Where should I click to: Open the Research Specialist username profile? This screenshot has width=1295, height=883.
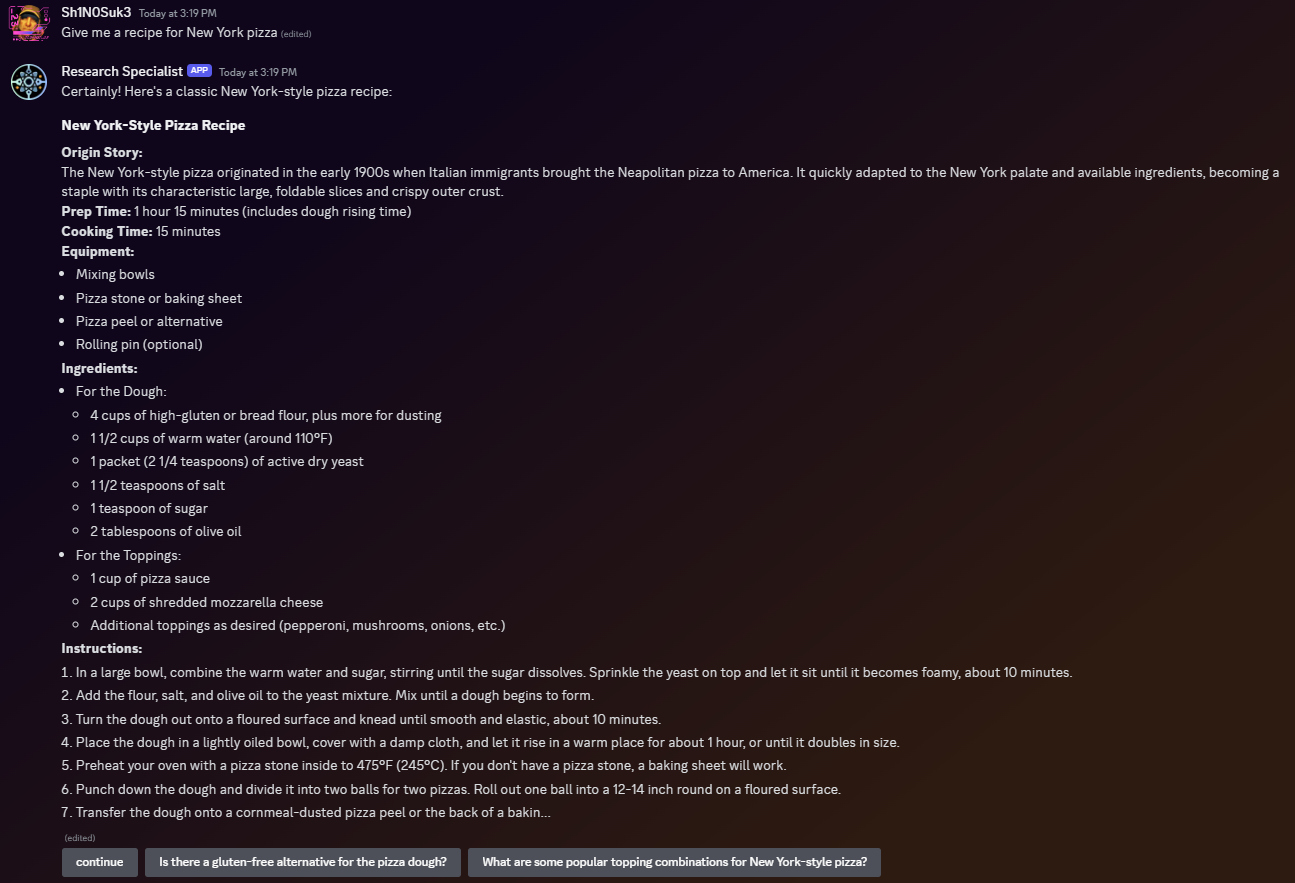click(x=122, y=71)
